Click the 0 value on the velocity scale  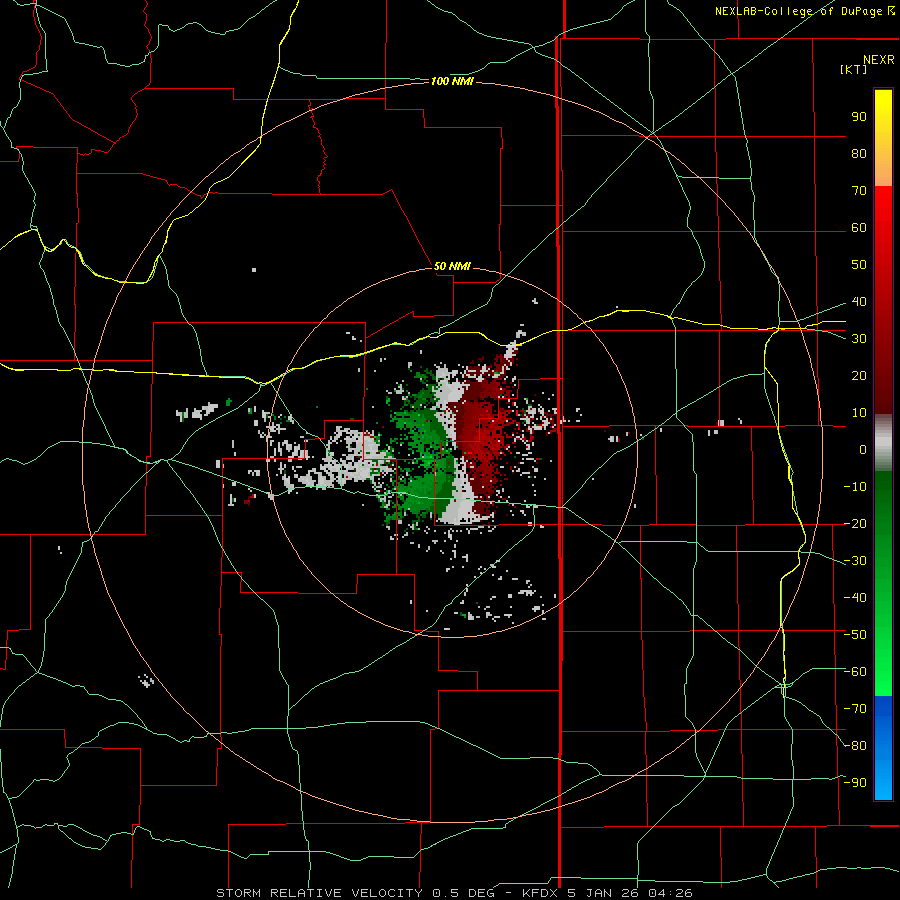click(863, 449)
